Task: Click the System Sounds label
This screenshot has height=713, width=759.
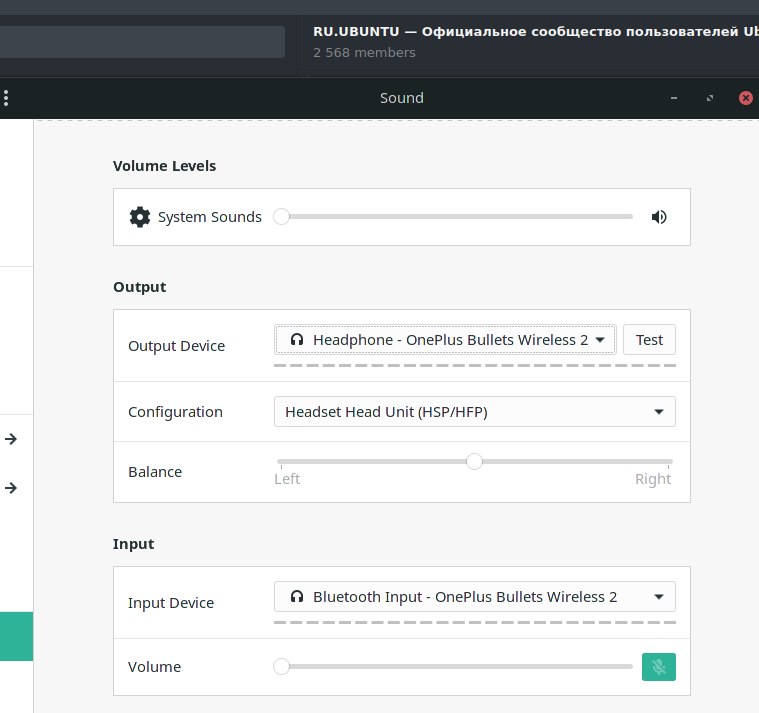Action: point(210,217)
